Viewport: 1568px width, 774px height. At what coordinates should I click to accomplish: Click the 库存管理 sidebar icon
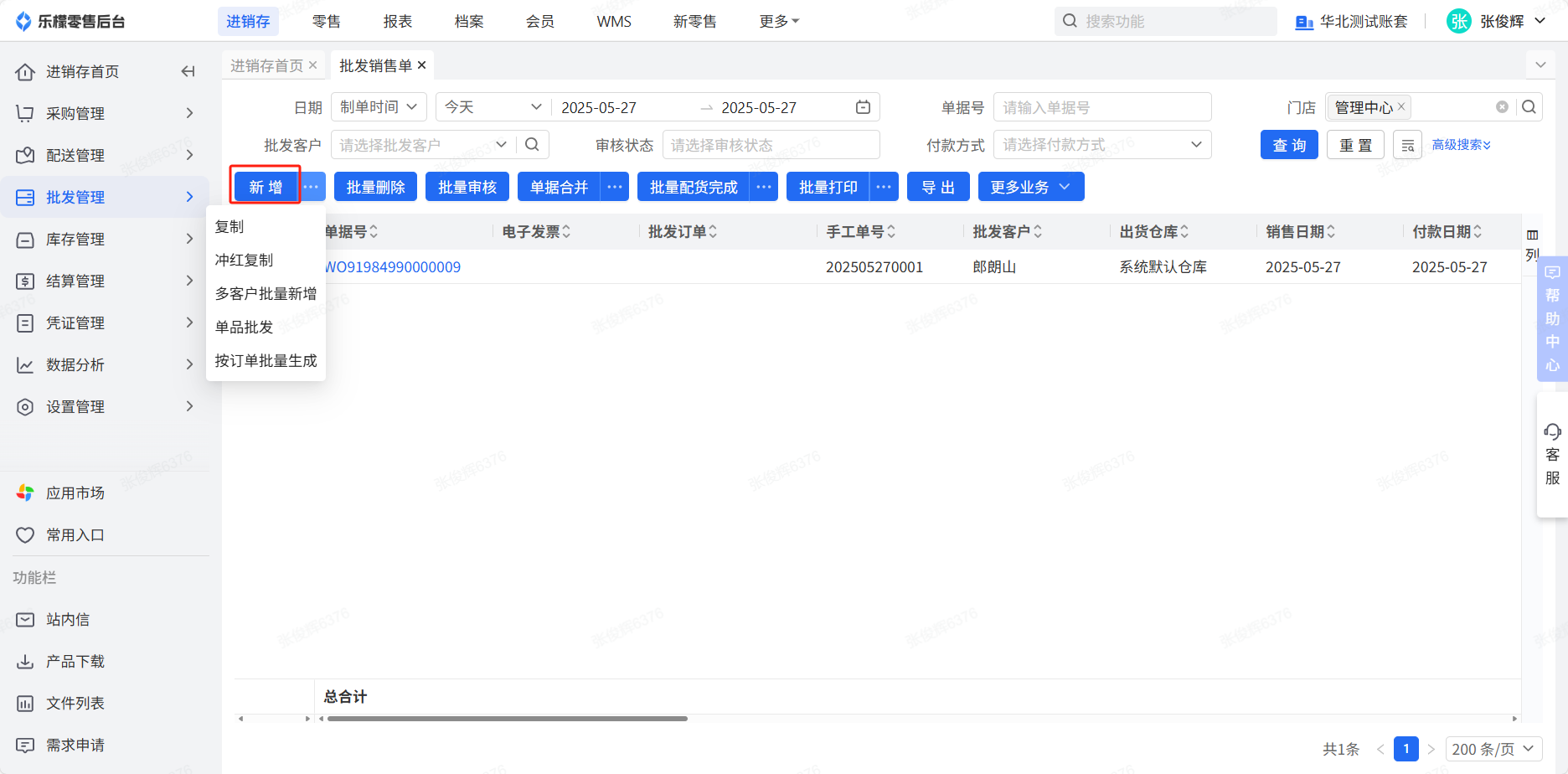pyautogui.click(x=25, y=240)
